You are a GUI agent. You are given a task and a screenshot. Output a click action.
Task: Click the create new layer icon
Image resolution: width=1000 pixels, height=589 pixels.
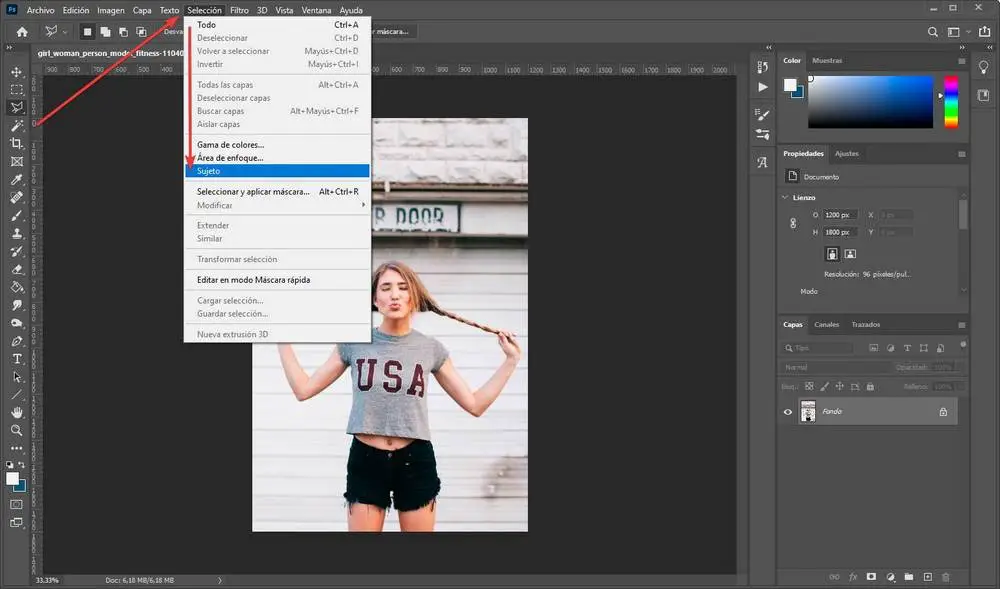(x=928, y=577)
